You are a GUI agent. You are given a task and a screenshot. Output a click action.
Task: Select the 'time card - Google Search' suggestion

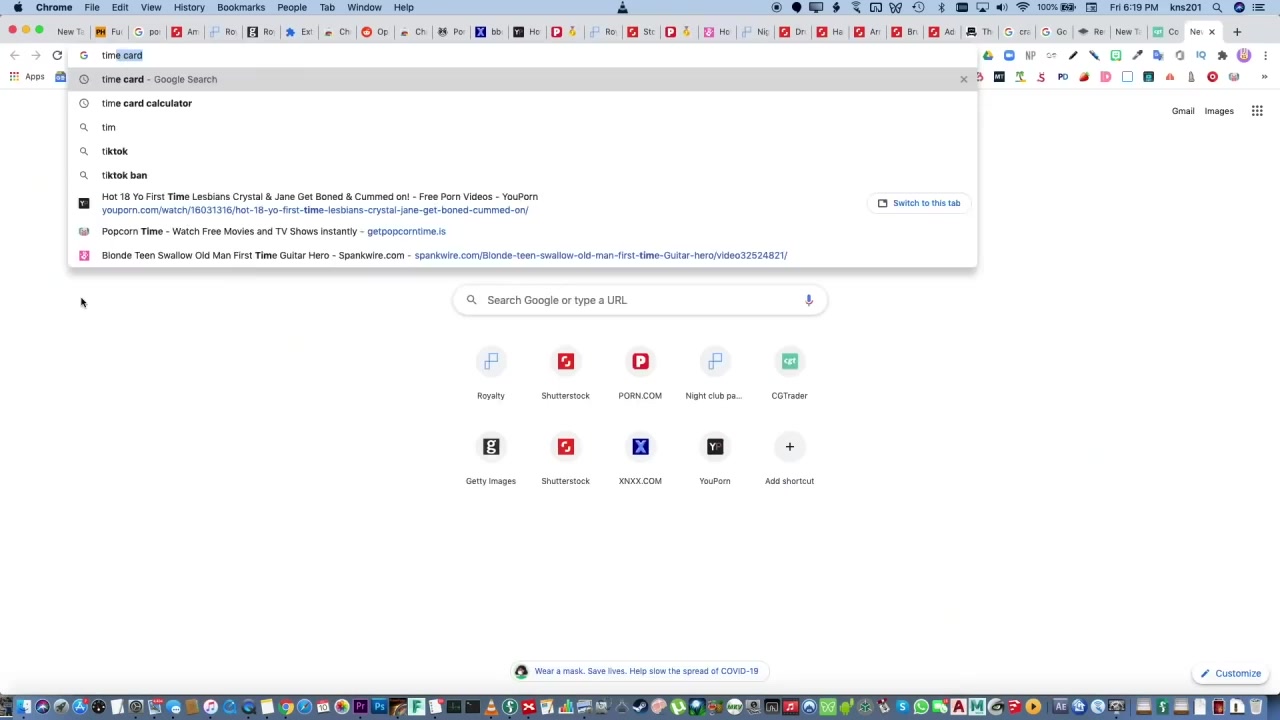[521, 79]
